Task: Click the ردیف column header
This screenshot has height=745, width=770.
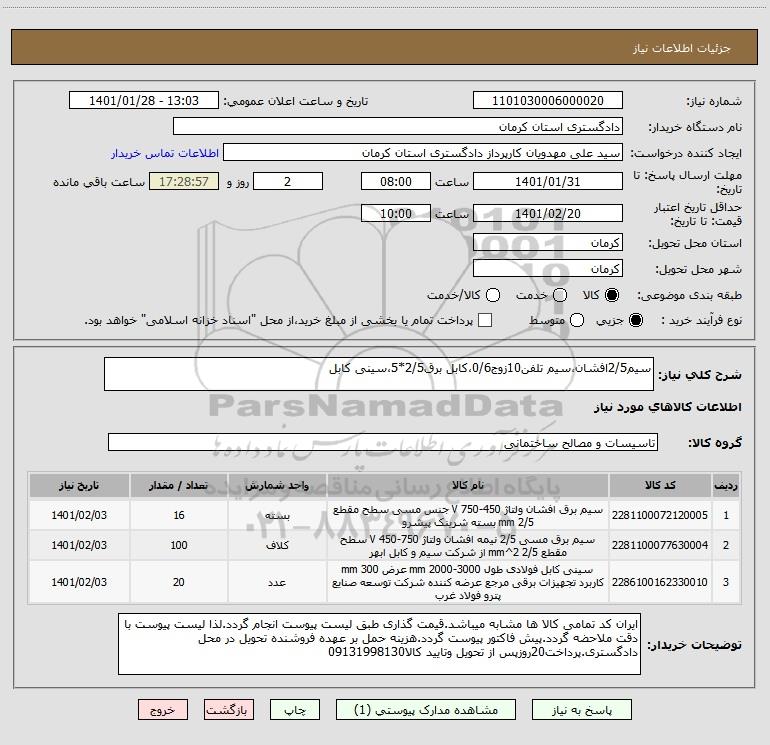Action: click(x=726, y=486)
